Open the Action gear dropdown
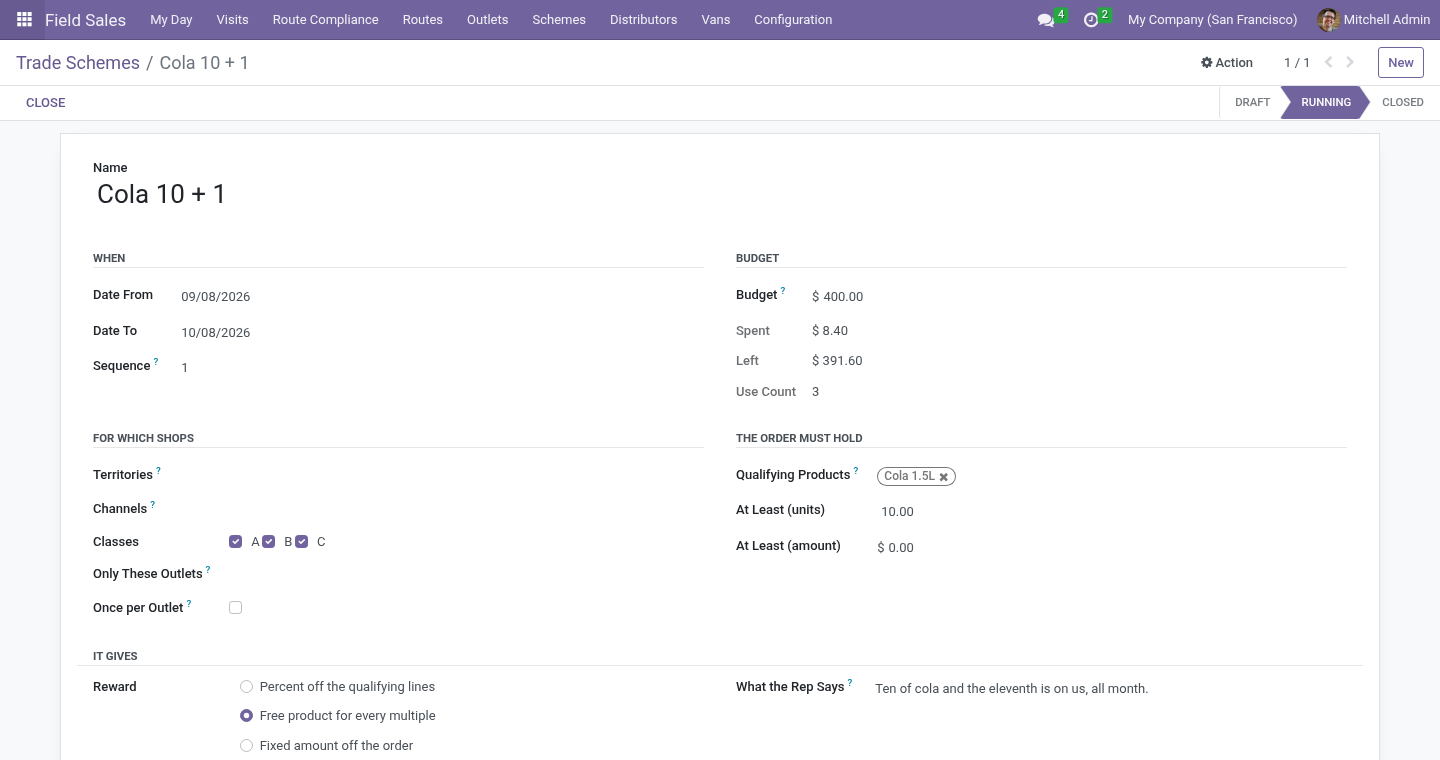This screenshot has height=760, width=1440. click(x=1227, y=62)
